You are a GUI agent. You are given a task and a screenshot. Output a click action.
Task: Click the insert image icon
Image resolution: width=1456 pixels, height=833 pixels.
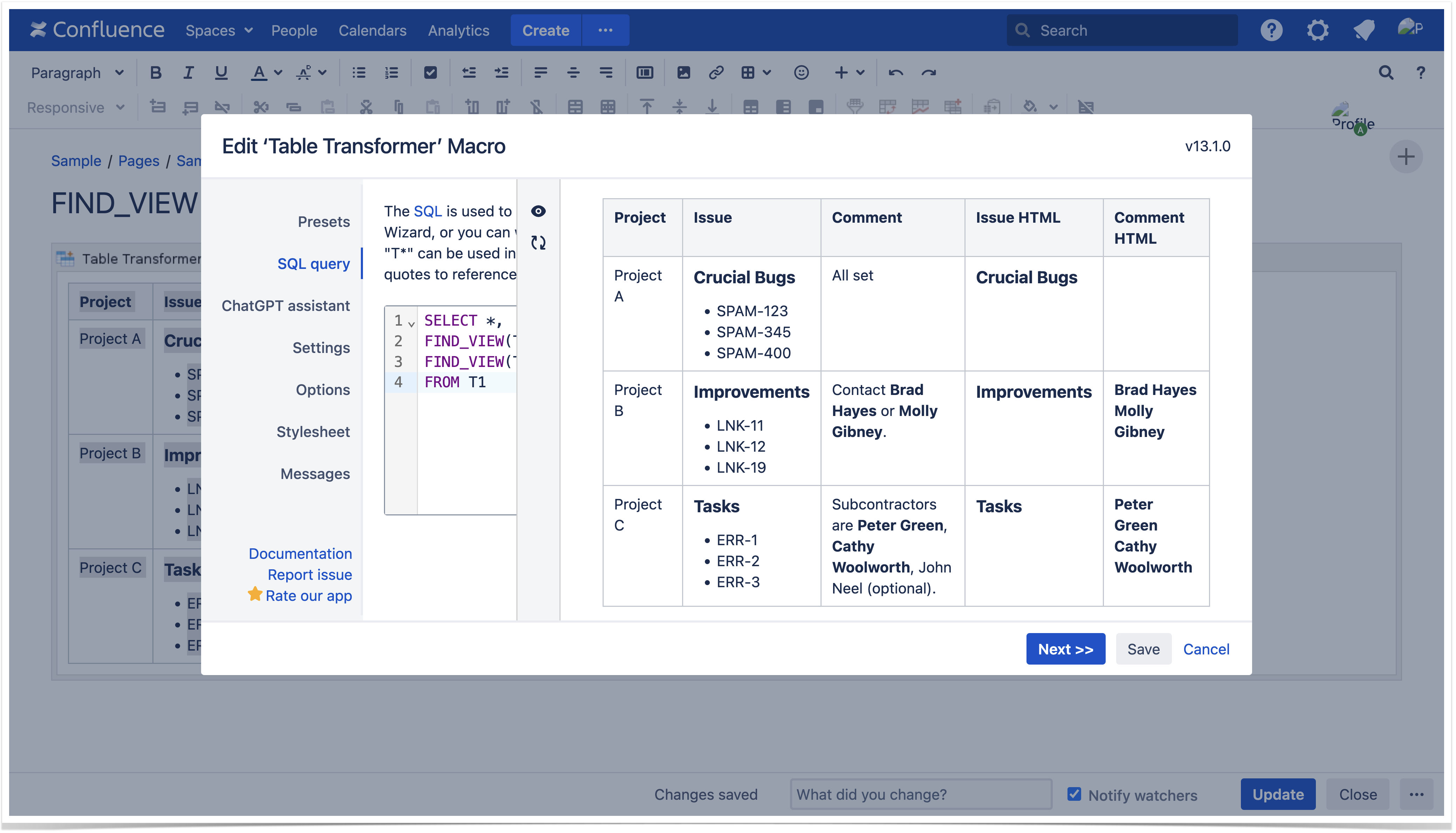[x=684, y=73]
